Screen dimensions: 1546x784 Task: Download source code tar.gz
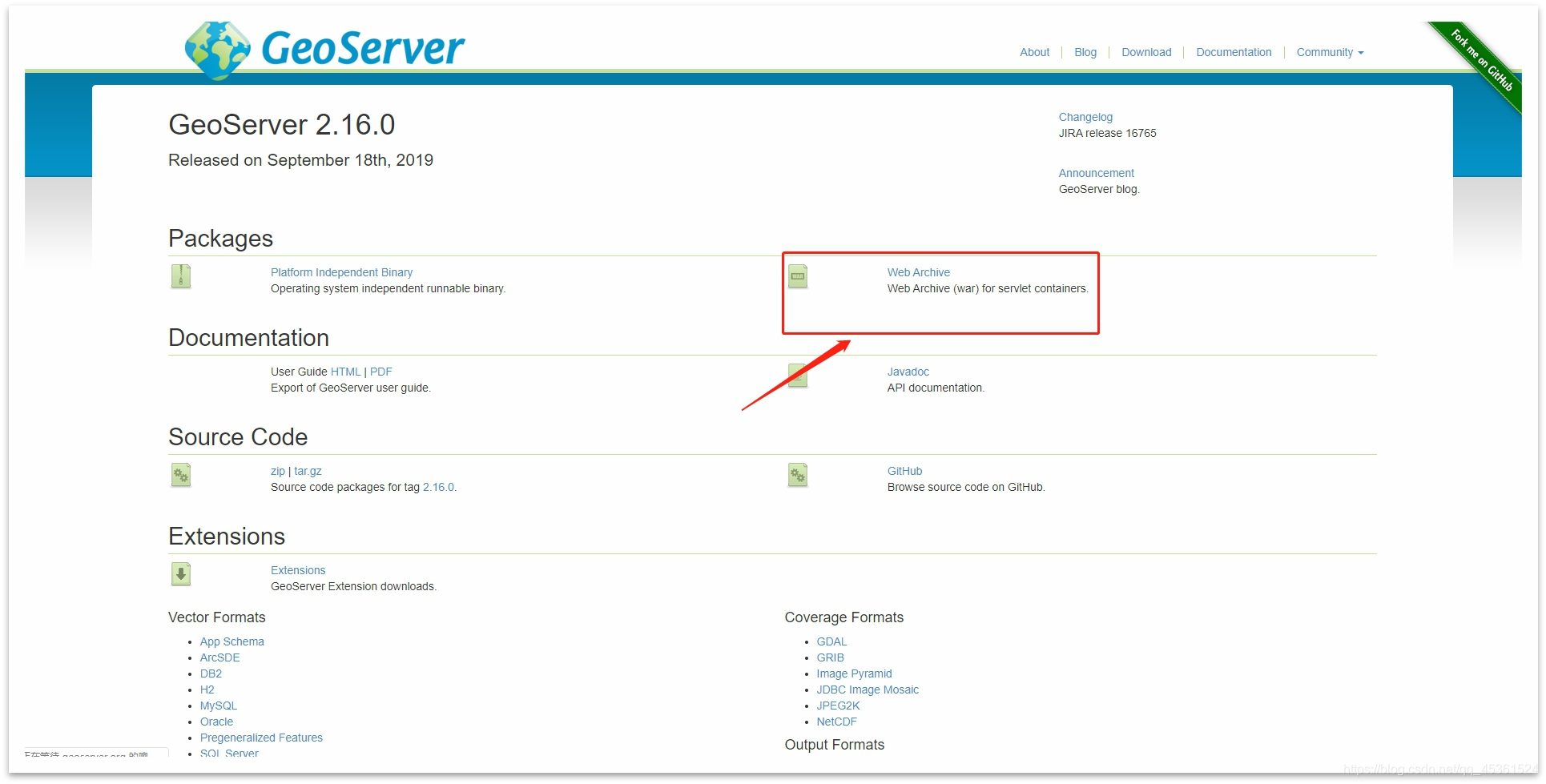point(308,471)
